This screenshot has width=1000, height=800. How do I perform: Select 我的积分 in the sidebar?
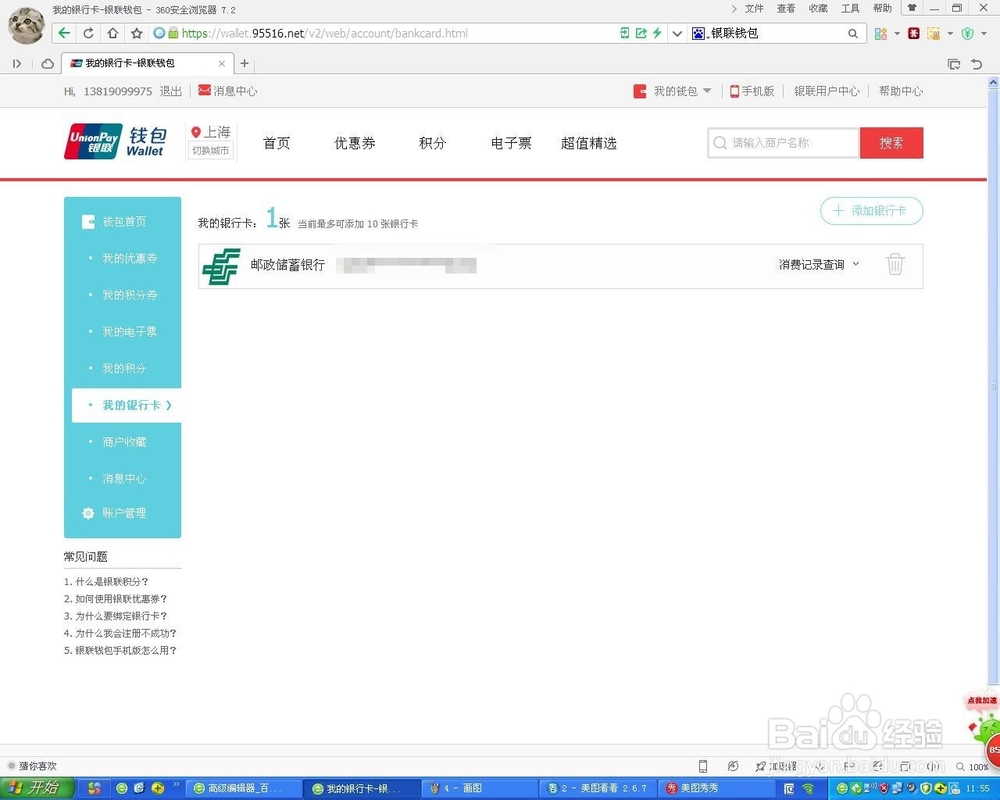point(126,368)
